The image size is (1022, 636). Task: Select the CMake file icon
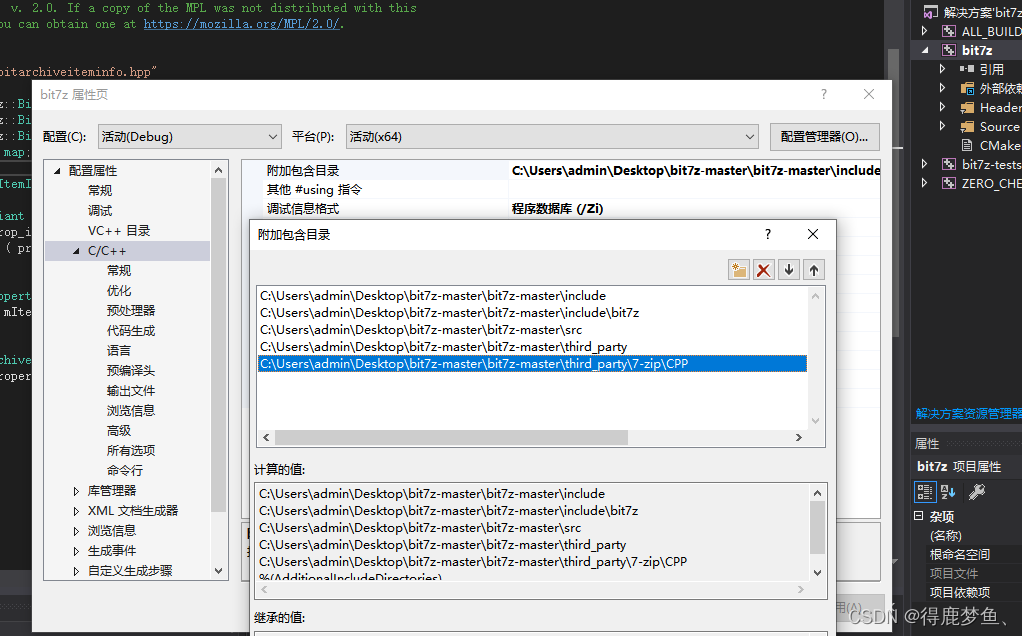coord(967,145)
